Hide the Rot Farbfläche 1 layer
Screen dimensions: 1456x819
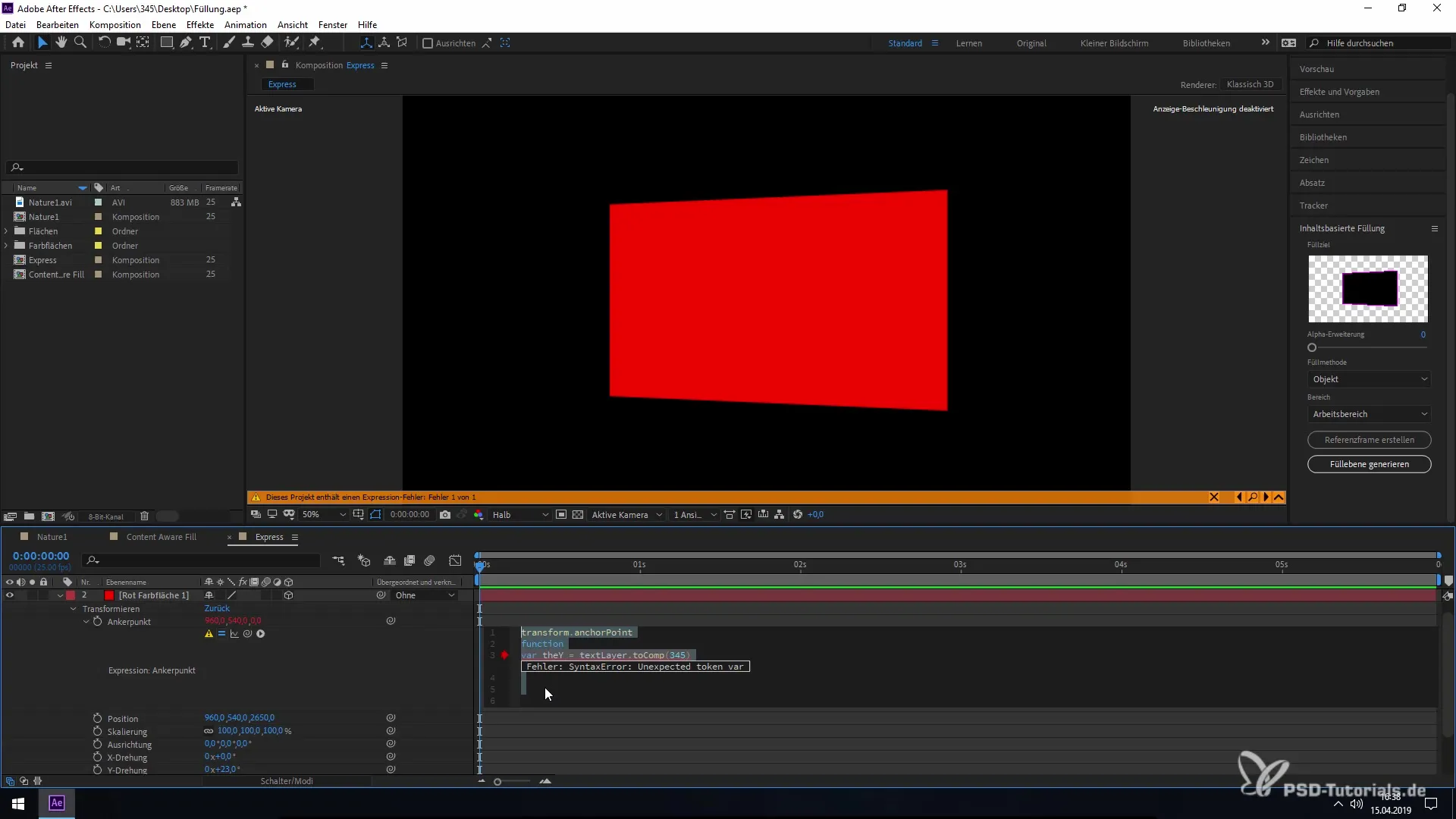click(10, 596)
